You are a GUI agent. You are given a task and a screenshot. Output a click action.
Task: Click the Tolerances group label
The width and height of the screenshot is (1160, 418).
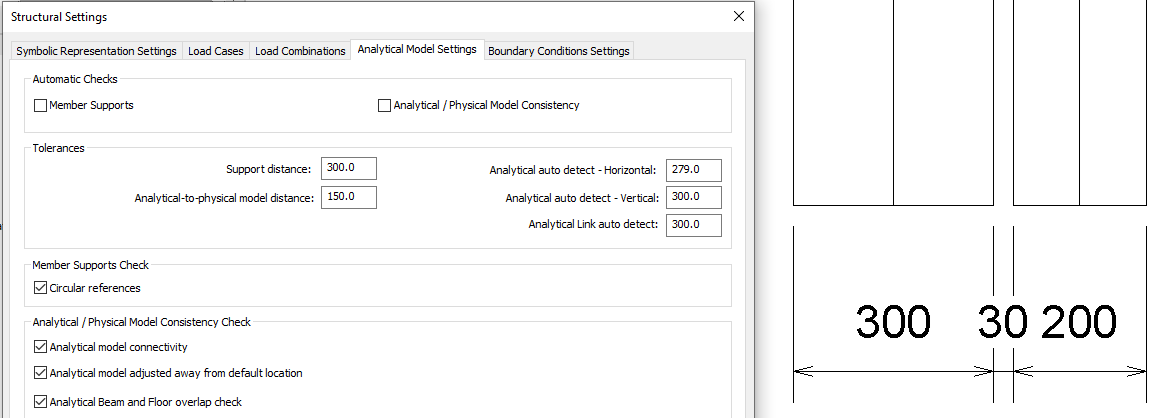pyautogui.click(x=58, y=148)
